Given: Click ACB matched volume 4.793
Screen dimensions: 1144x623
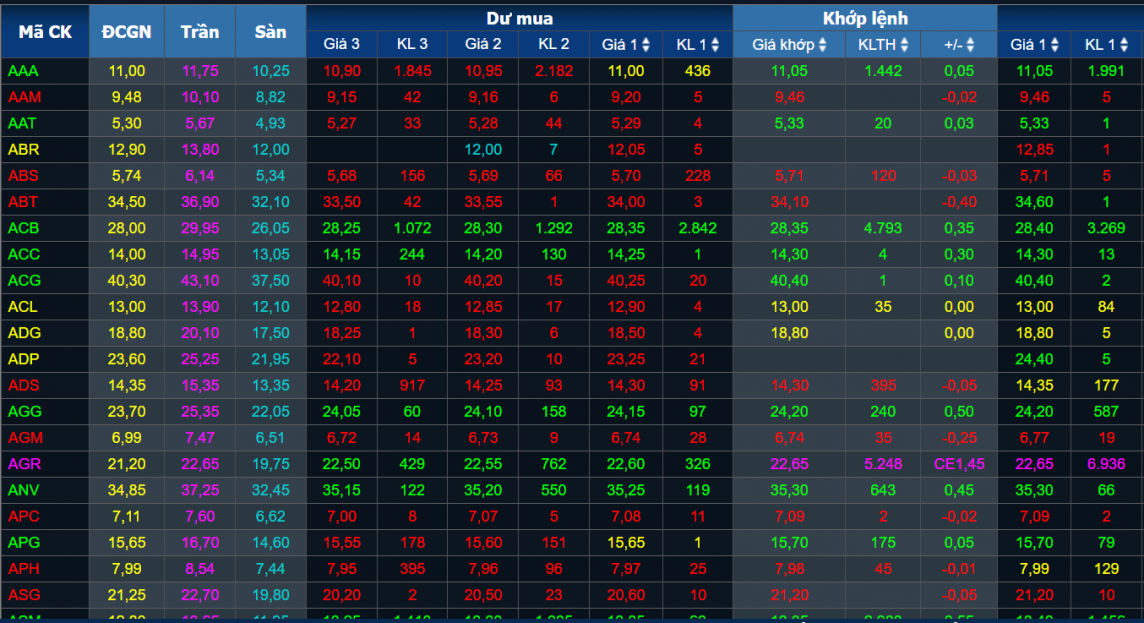Looking at the screenshot, I should (882, 228).
